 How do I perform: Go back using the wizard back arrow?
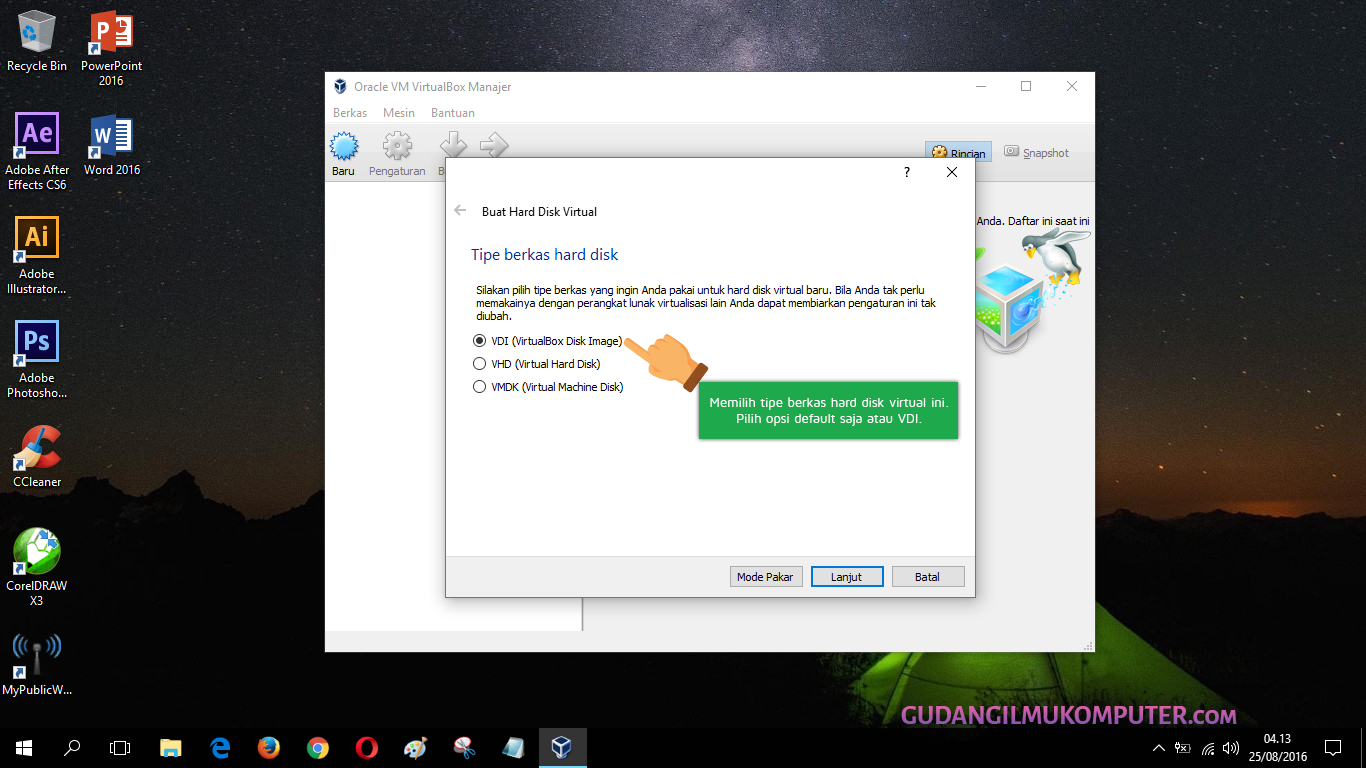(x=460, y=211)
